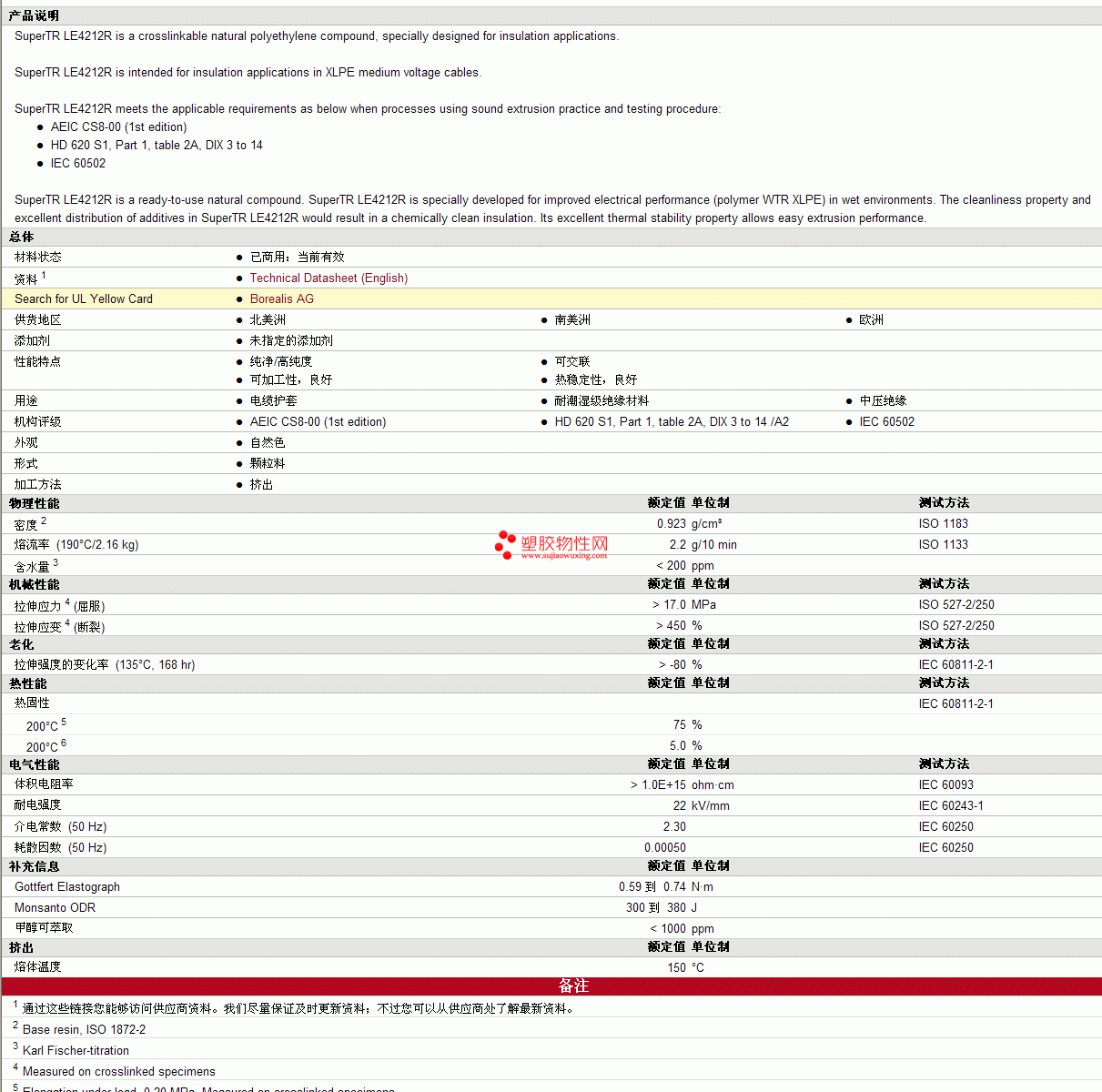Click the 中压绝缘 usage entry
Viewport: 1102px width, 1092px height.
884,401
